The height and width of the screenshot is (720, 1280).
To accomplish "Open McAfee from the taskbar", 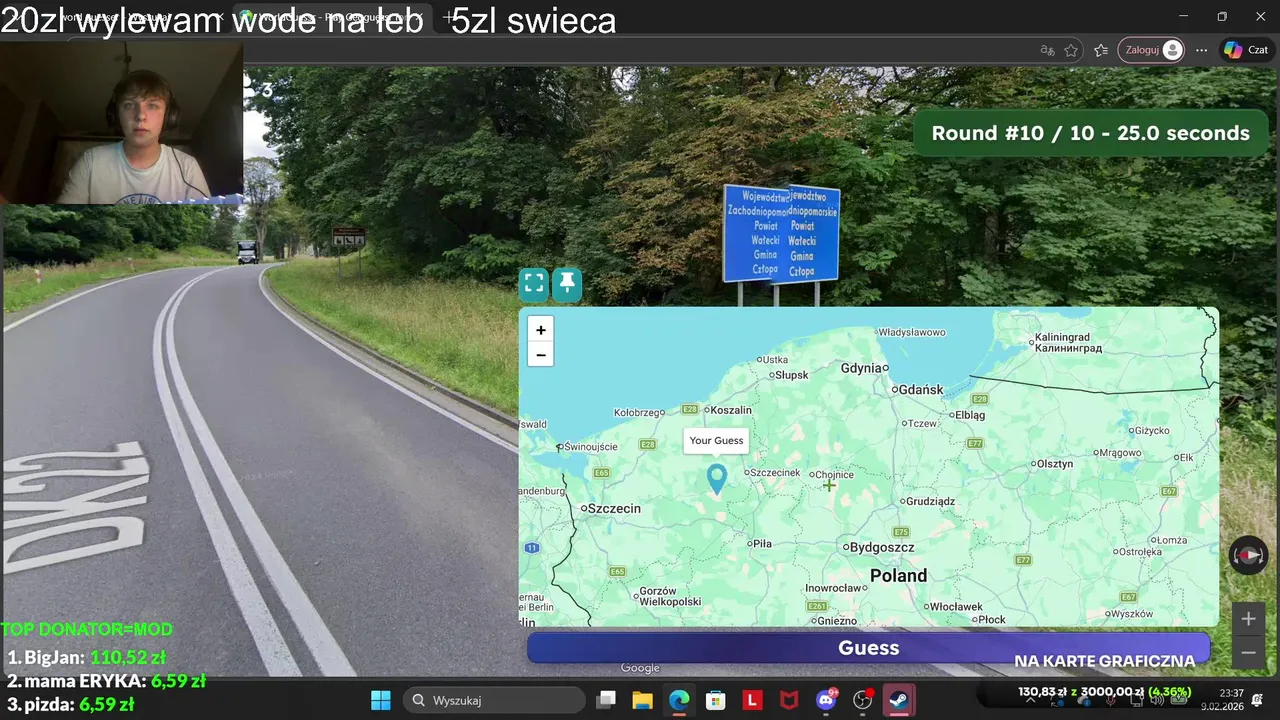I will (x=790, y=700).
